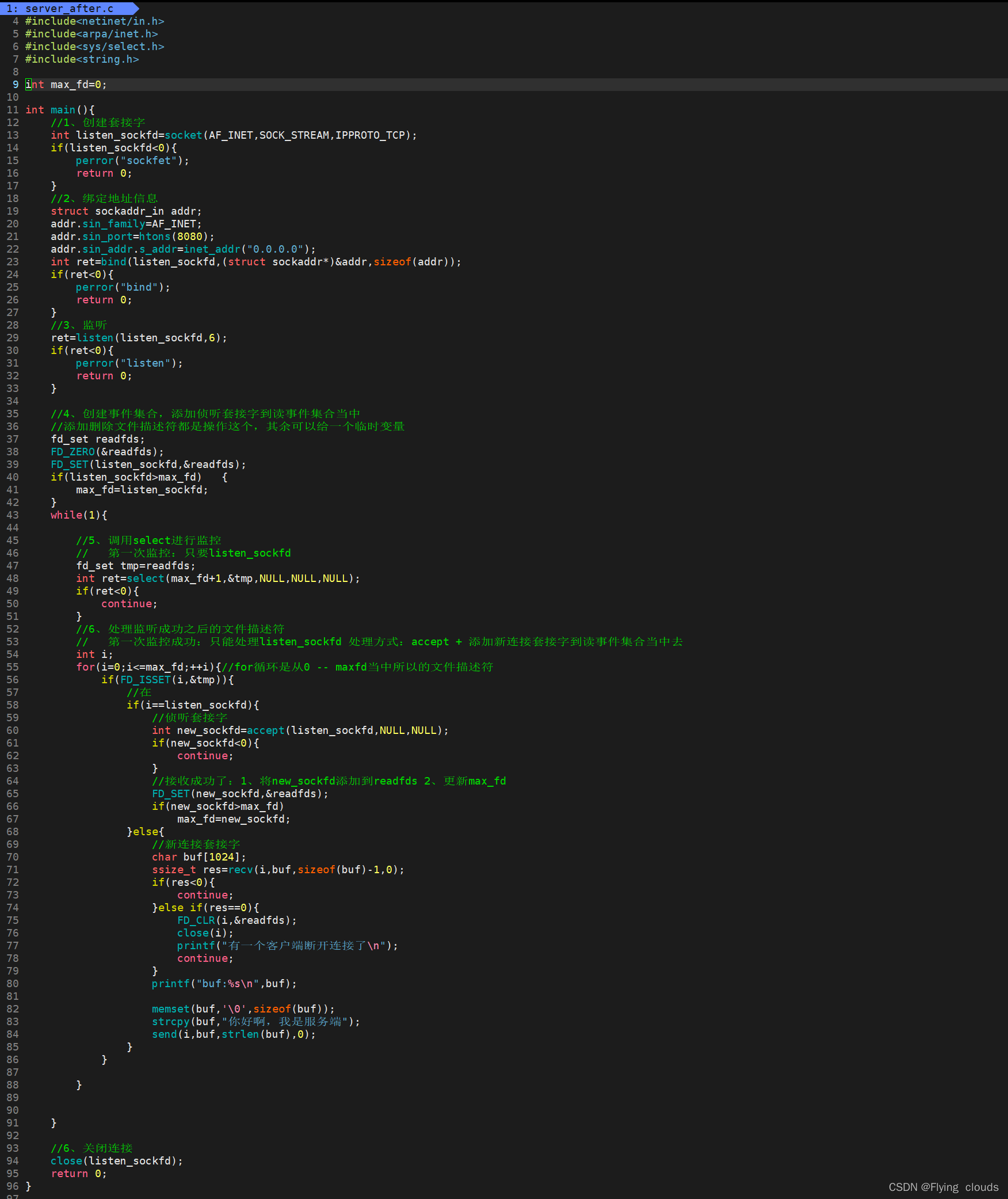The width and height of the screenshot is (1008, 1199).
Task: Click the strcpy(buf,...) line
Action: pyautogui.click(x=256, y=1022)
